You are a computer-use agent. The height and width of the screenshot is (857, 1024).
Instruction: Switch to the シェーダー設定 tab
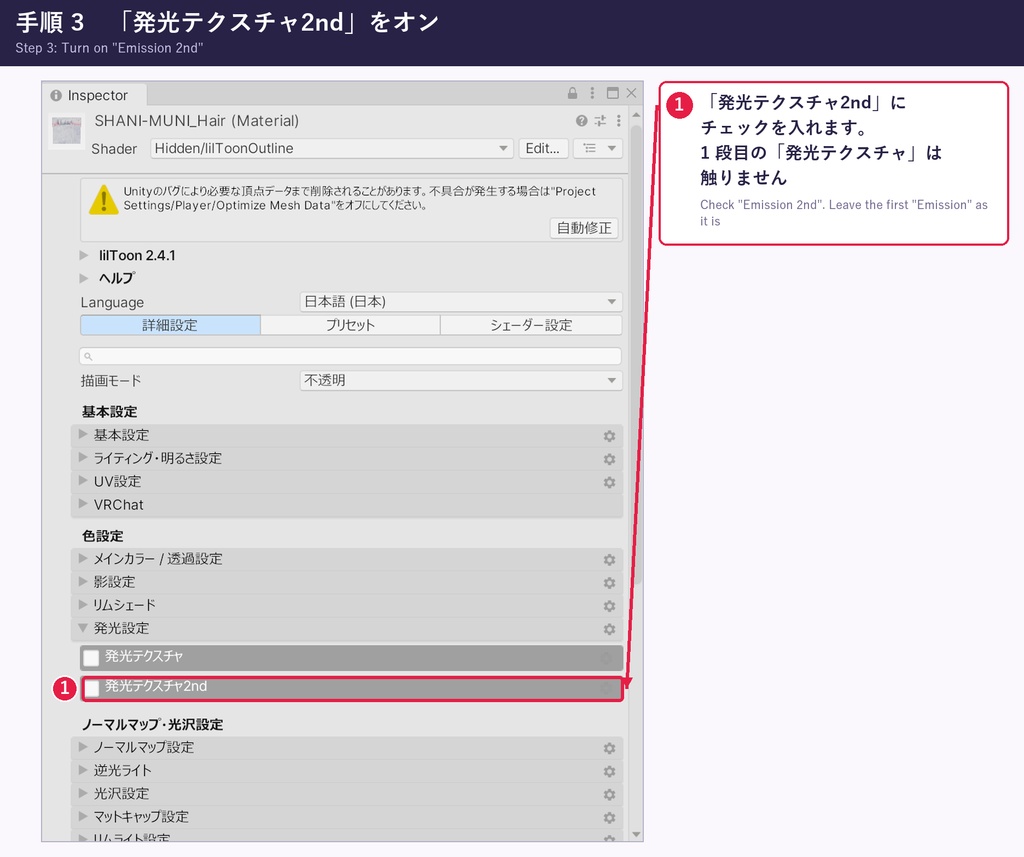point(531,325)
